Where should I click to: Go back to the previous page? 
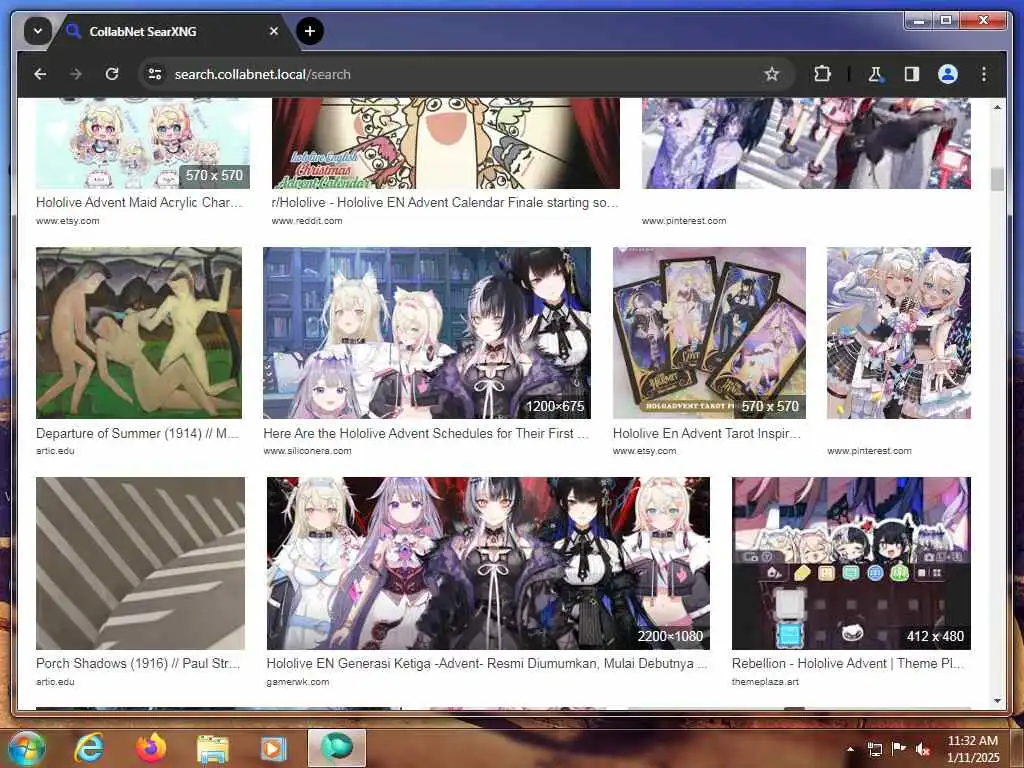click(x=40, y=74)
